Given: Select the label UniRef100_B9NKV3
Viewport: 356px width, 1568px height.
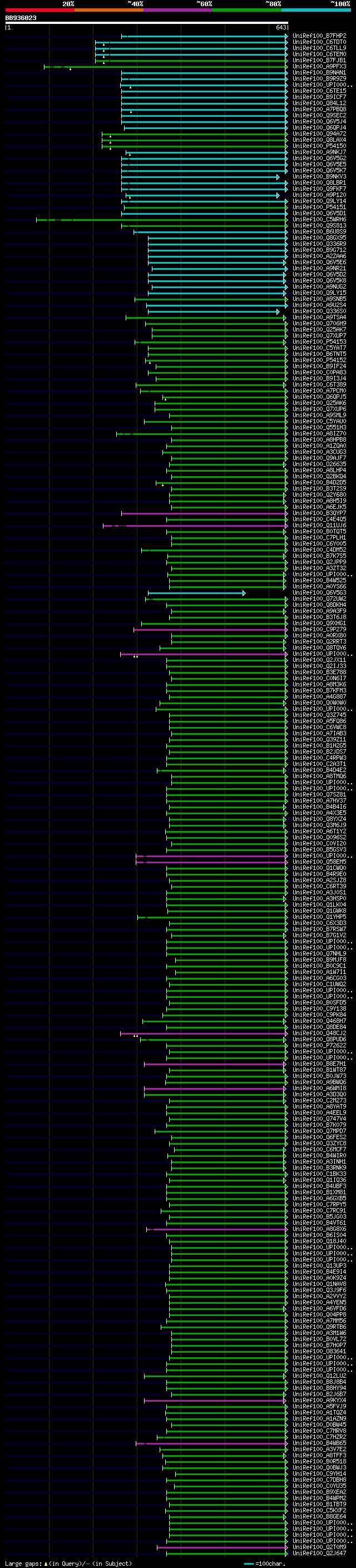Looking at the screenshot, I should pos(319,176).
